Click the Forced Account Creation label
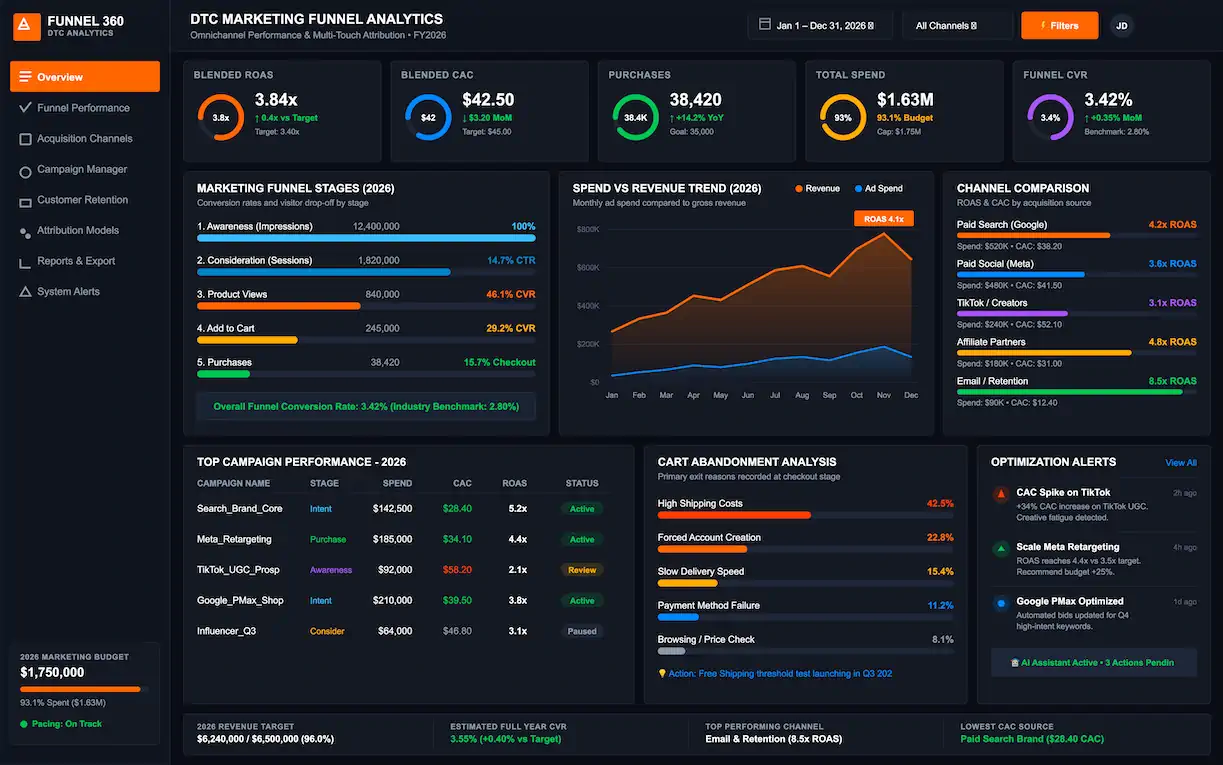The width and height of the screenshot is (1223, 765). click(709, 538)
